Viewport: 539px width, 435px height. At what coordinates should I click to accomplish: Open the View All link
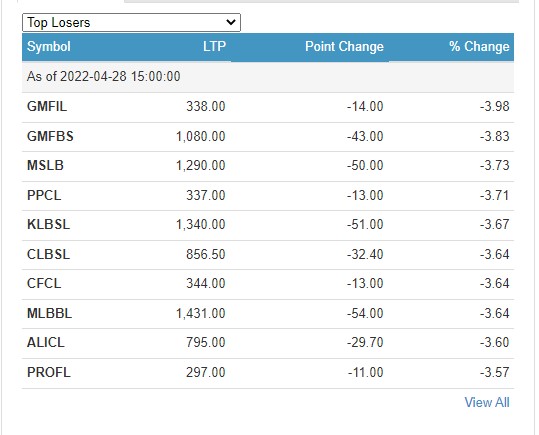[x=487, y=402]
